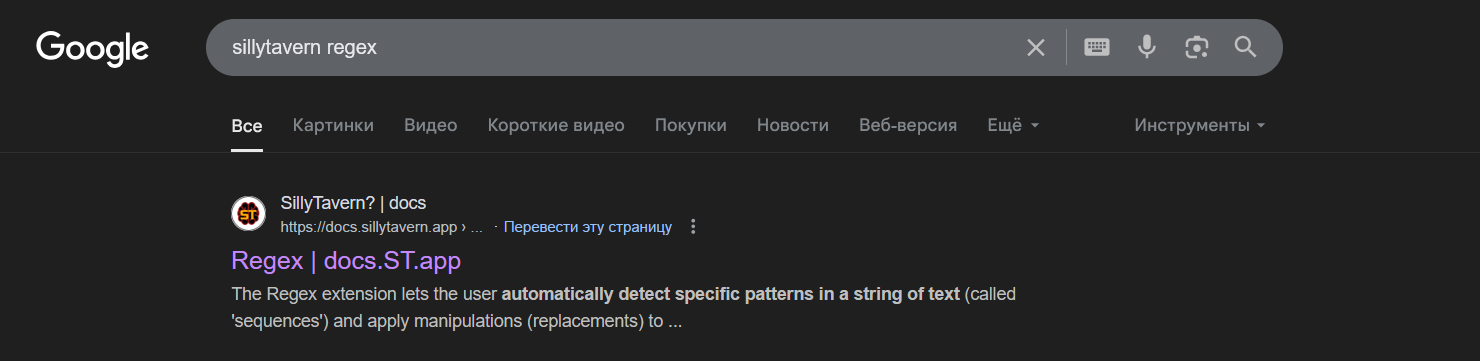Image resolution: width=1480 pixels, height=361 pixels.
Task: Click Перевести эту страницу link
Action: coord(588,227)
